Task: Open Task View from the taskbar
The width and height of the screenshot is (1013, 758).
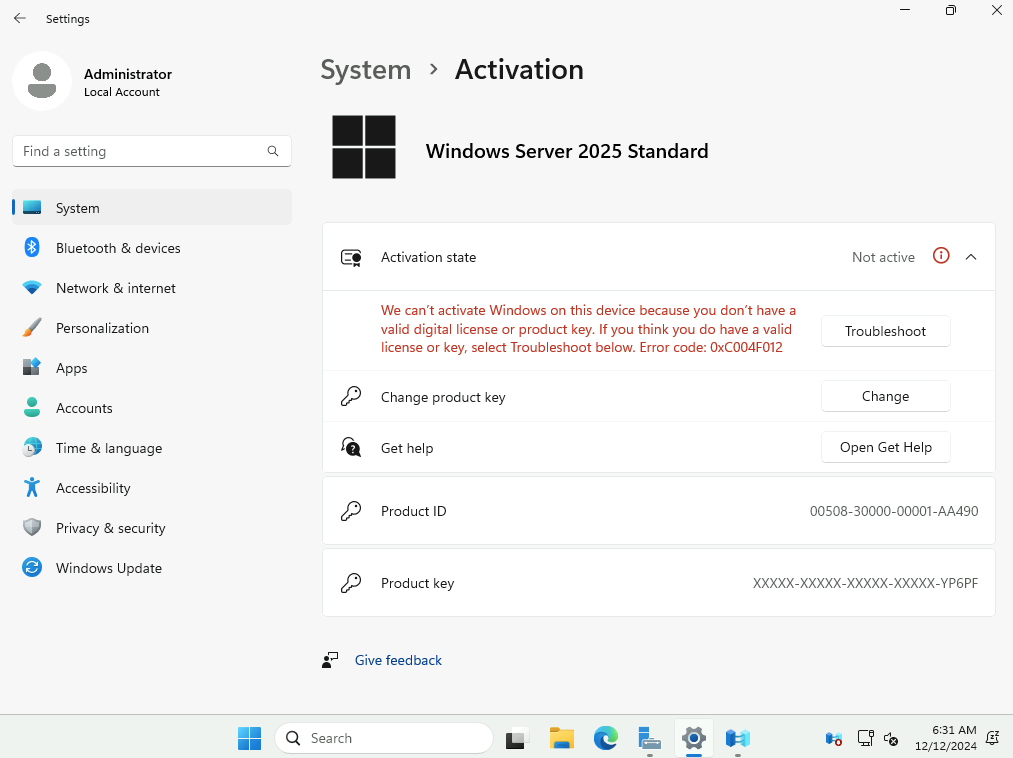Action: (517, 738)
